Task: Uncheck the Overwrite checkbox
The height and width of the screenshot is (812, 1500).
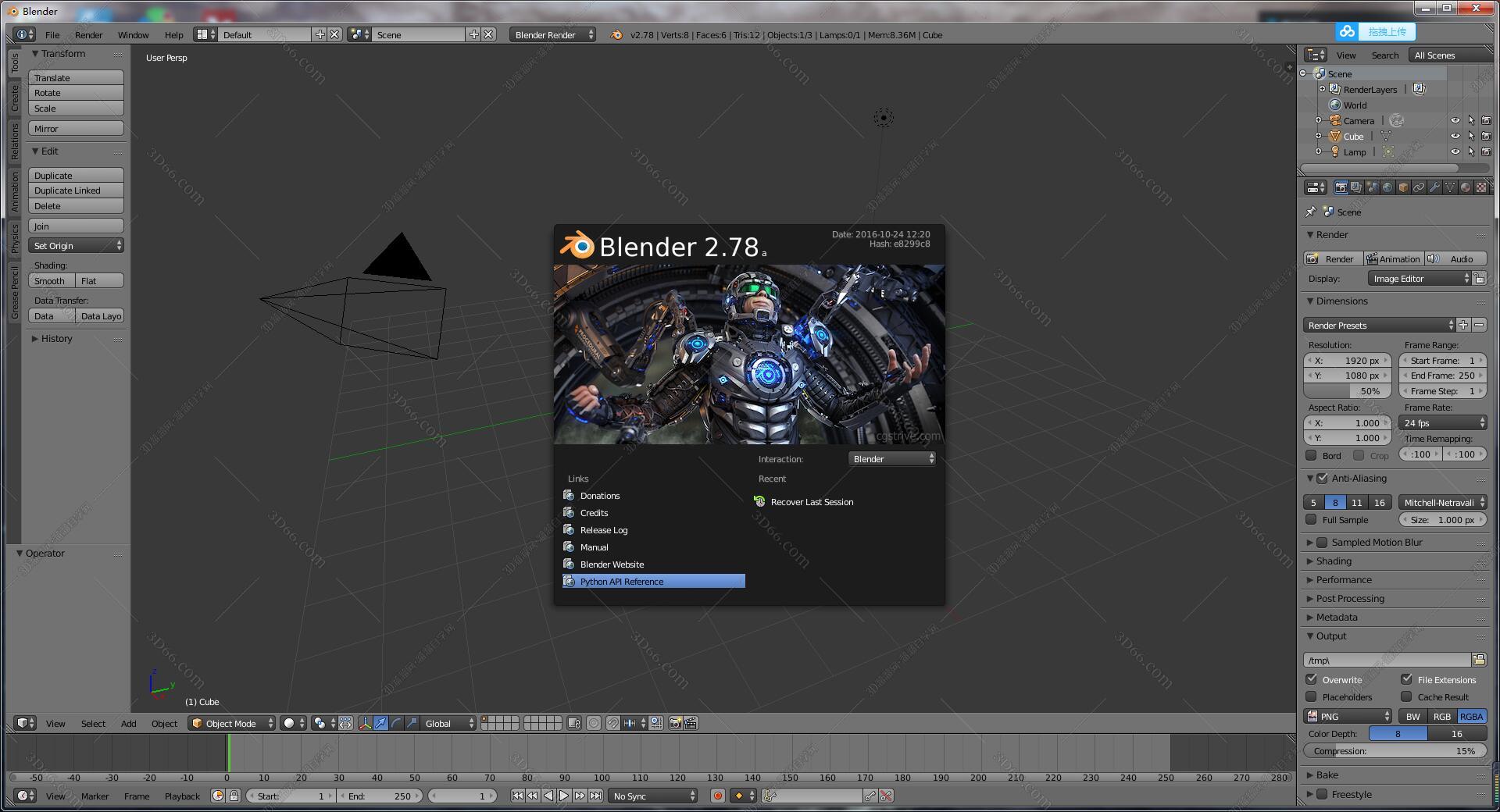Action: click(x=1311, y=680)
